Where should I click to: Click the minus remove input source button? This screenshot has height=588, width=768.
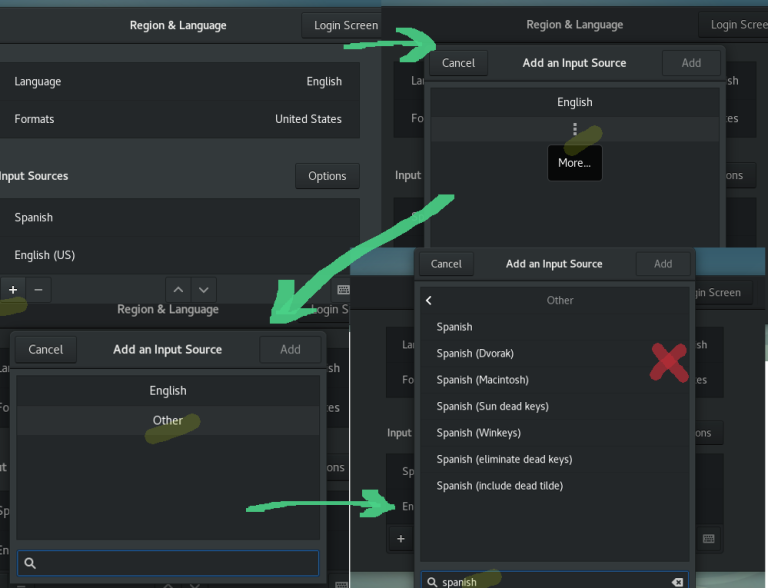pyautogui.click(x=38, y=290)
